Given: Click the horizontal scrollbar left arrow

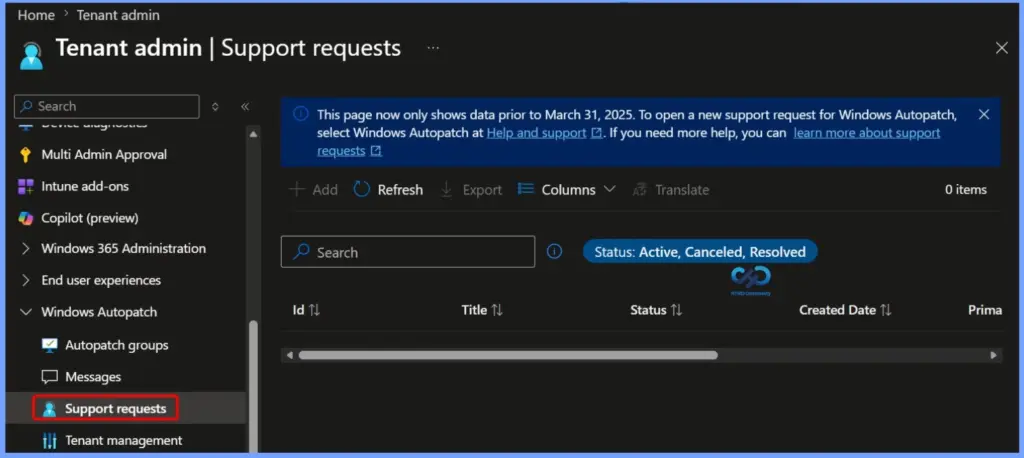Looking at the screenshot, I should click(x=290, y=355).
